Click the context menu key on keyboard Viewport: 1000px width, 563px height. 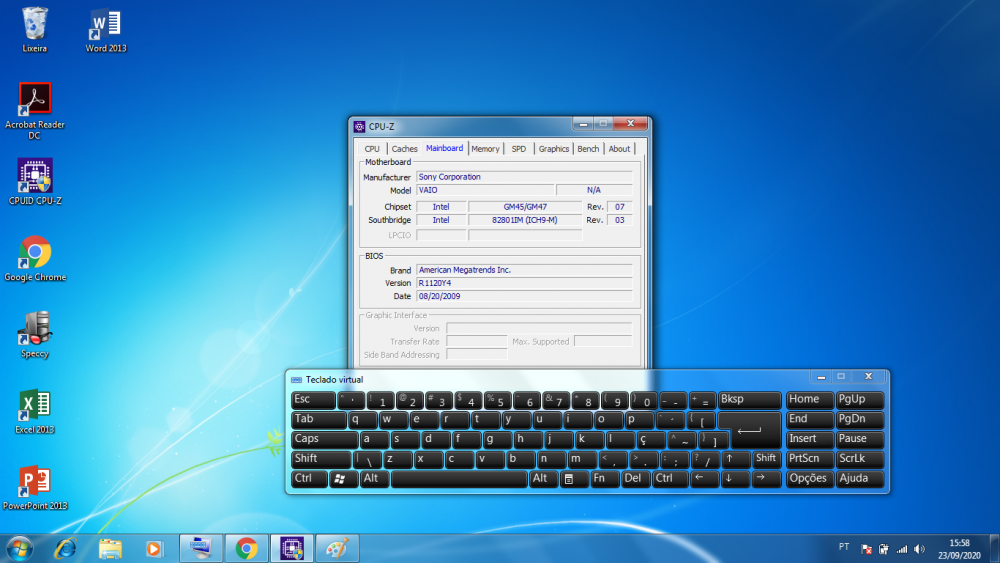pos(573,479)
